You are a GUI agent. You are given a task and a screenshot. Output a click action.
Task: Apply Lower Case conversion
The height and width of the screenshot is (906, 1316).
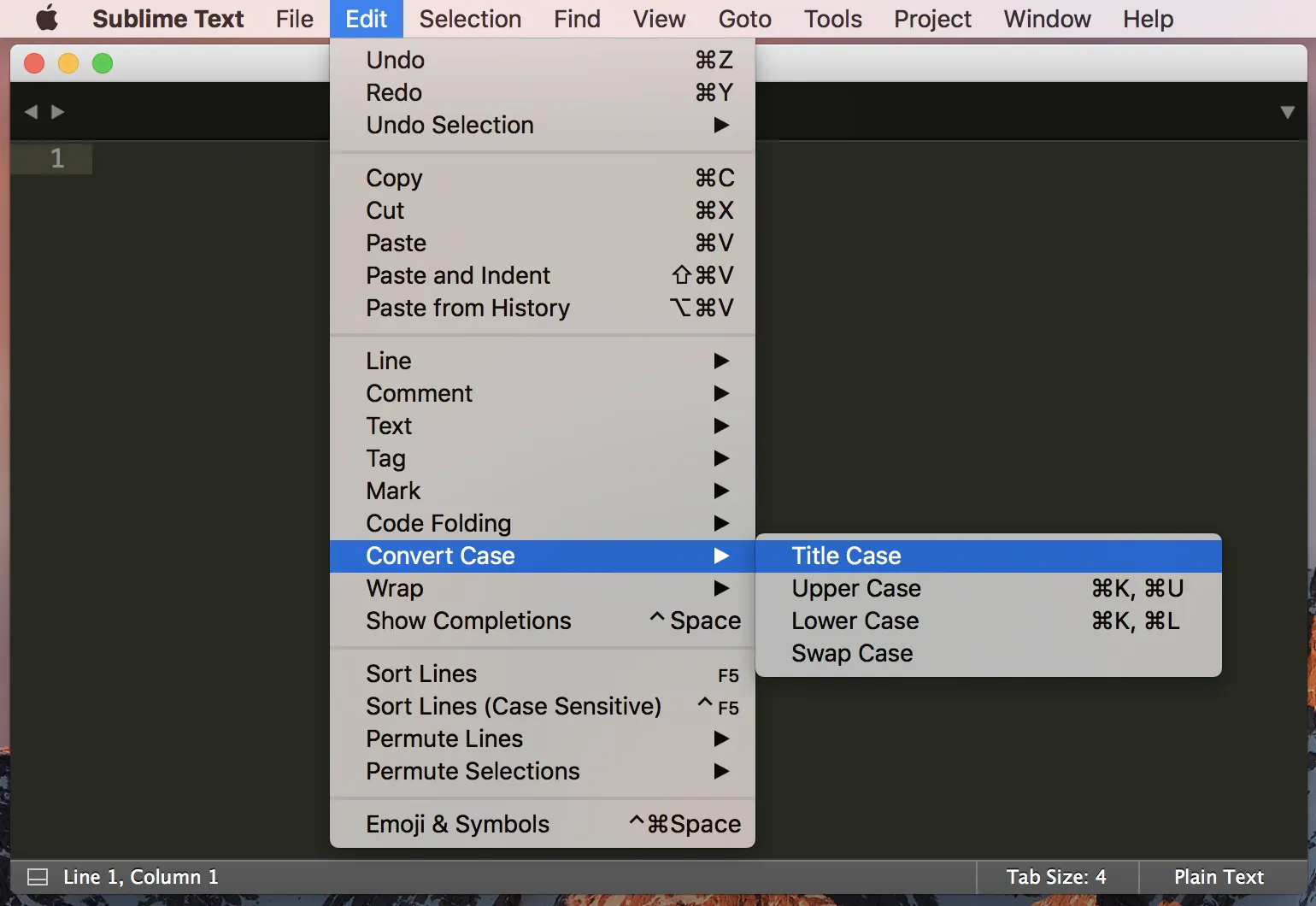pyautogui.click(x=989, y=621)
